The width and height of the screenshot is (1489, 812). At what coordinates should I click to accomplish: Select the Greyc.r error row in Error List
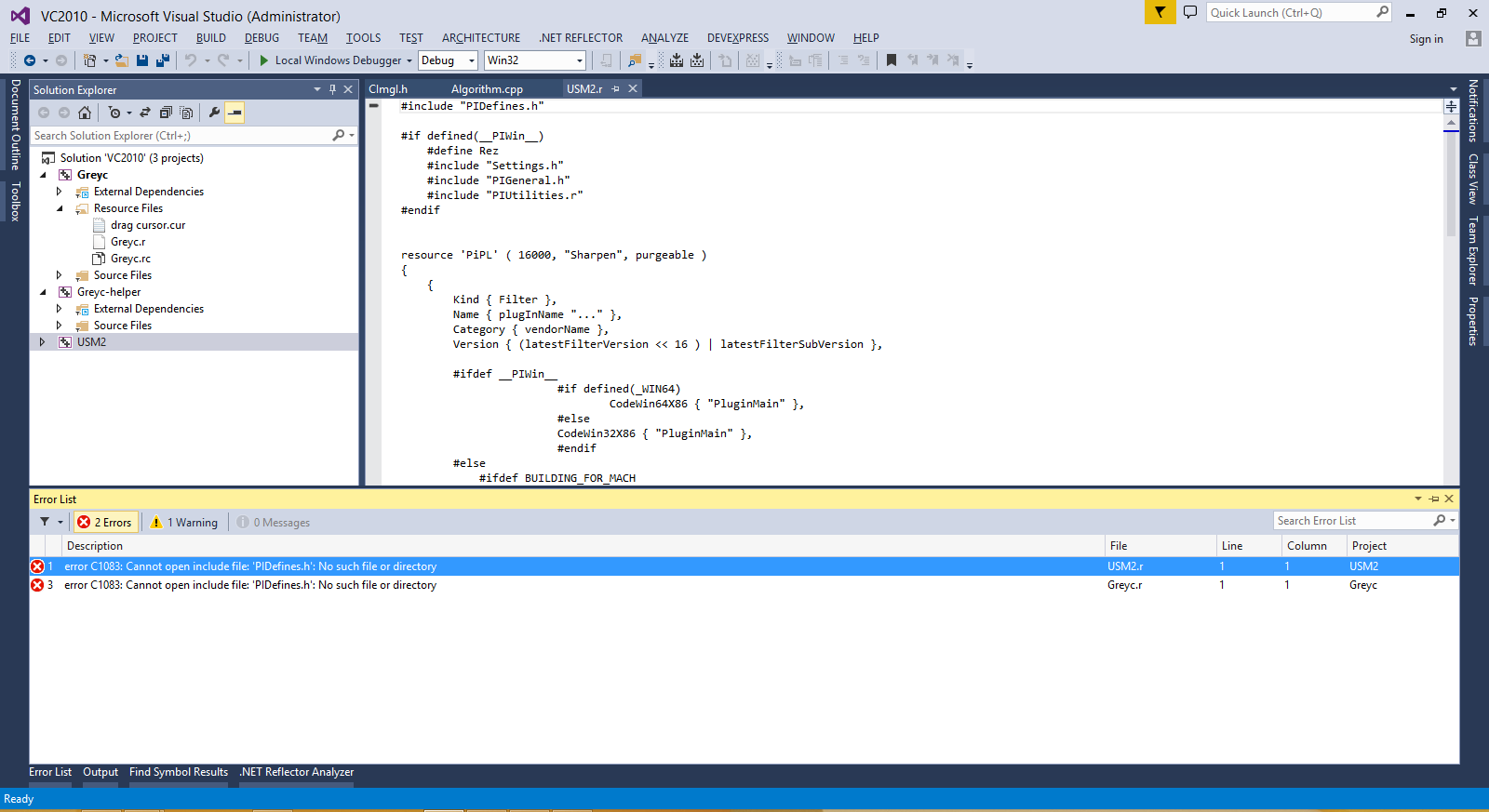pyautogui.click(x=744, y=585)
